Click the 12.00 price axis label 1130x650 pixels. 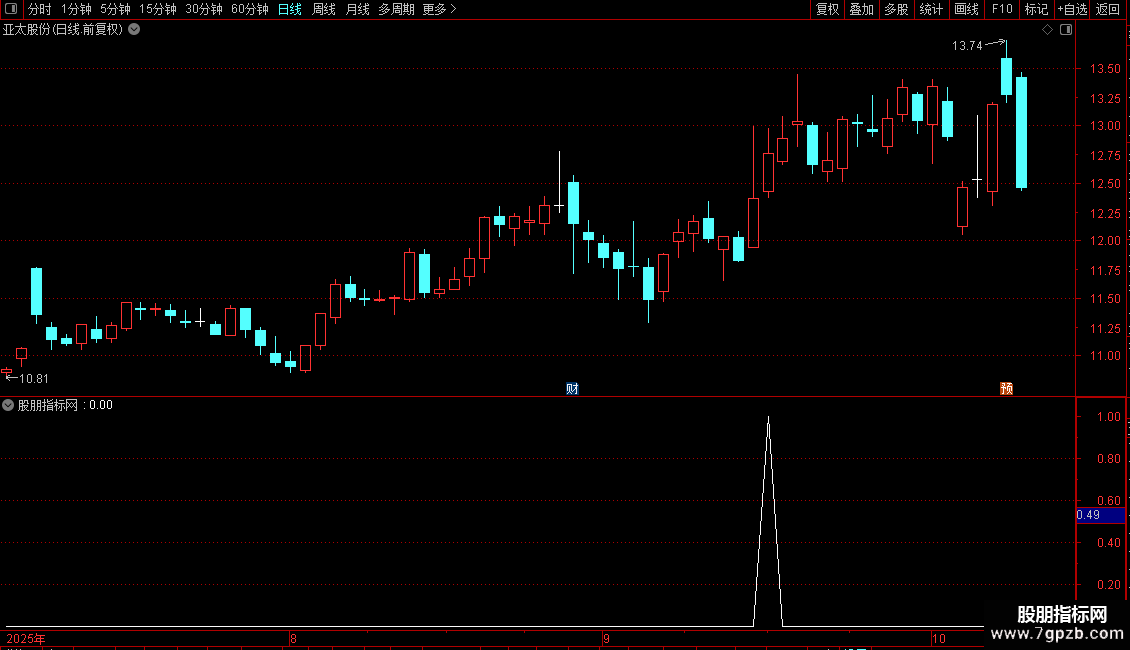(x=1105, y=241)
